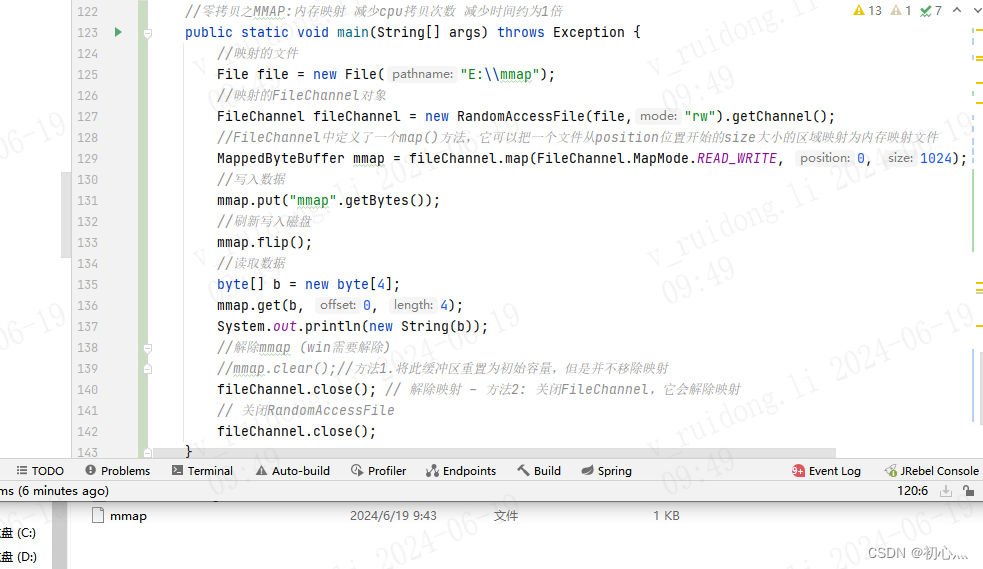The height and width of the screenshot is (569, 983).
Task: Go to next highlighted error arrow
Action: tap(976, 10)
